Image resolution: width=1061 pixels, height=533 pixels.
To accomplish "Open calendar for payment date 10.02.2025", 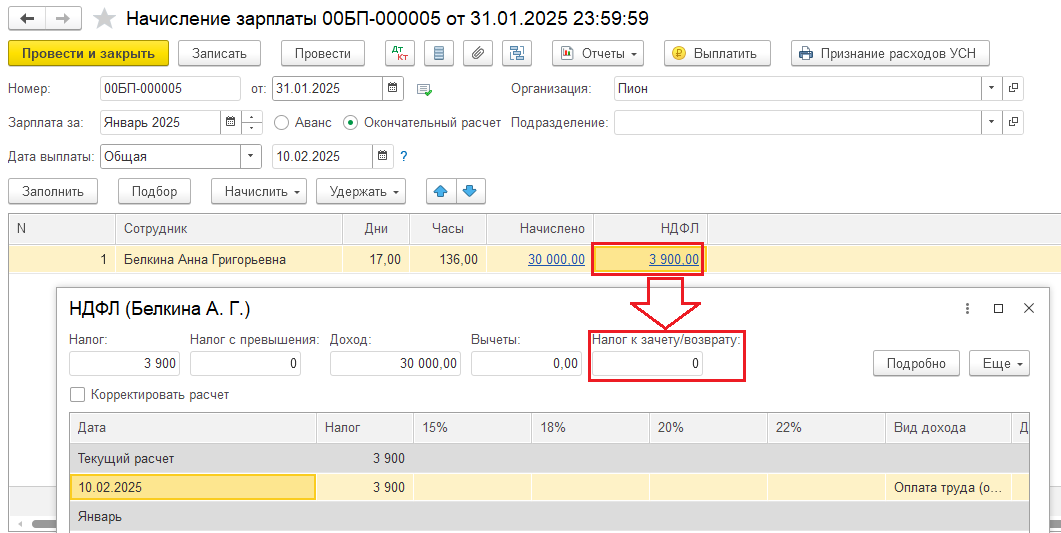I will click(382, 156).
